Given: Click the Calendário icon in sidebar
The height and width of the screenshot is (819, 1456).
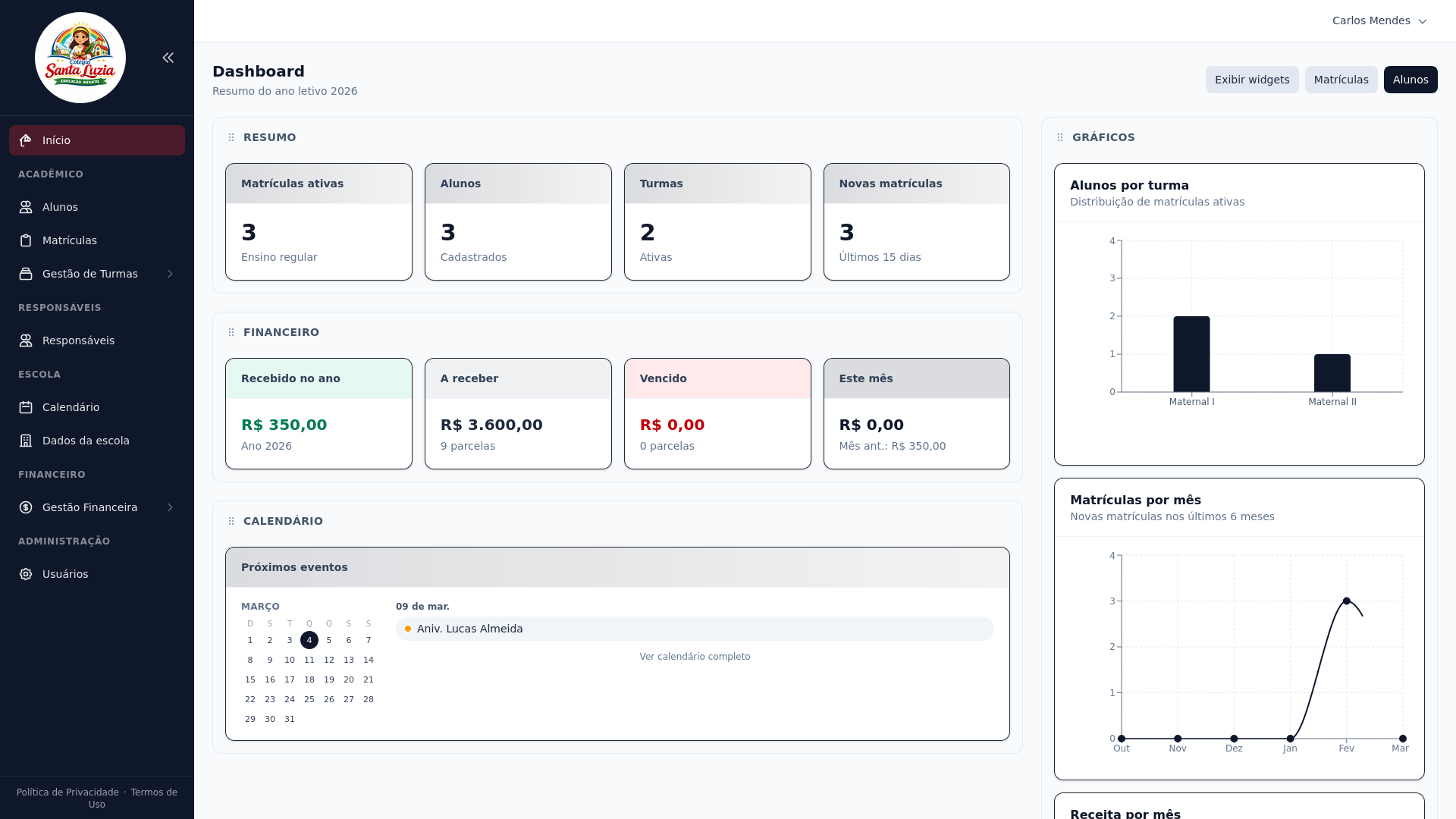Looking at the screenshot, I should (x=26, y=407).
